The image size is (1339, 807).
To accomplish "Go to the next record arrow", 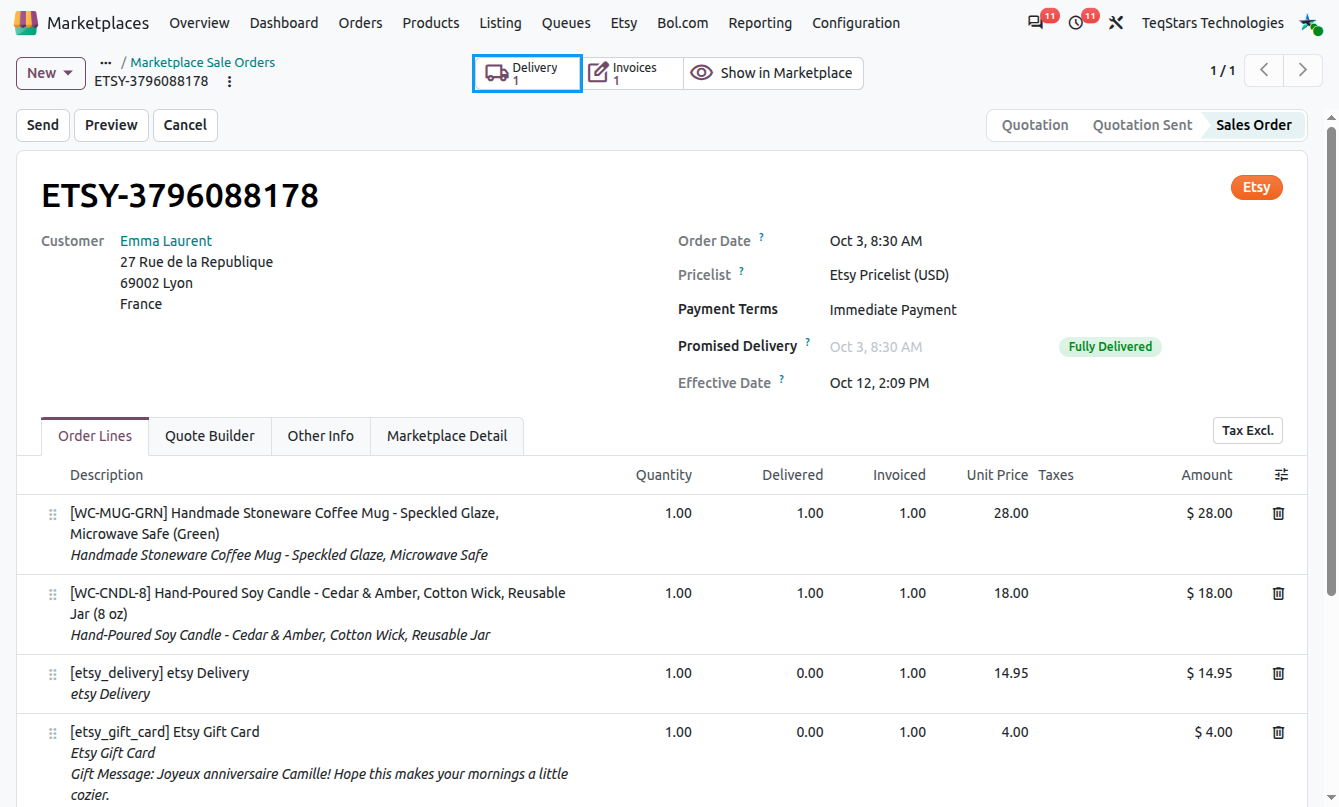I will (1302, 70).
